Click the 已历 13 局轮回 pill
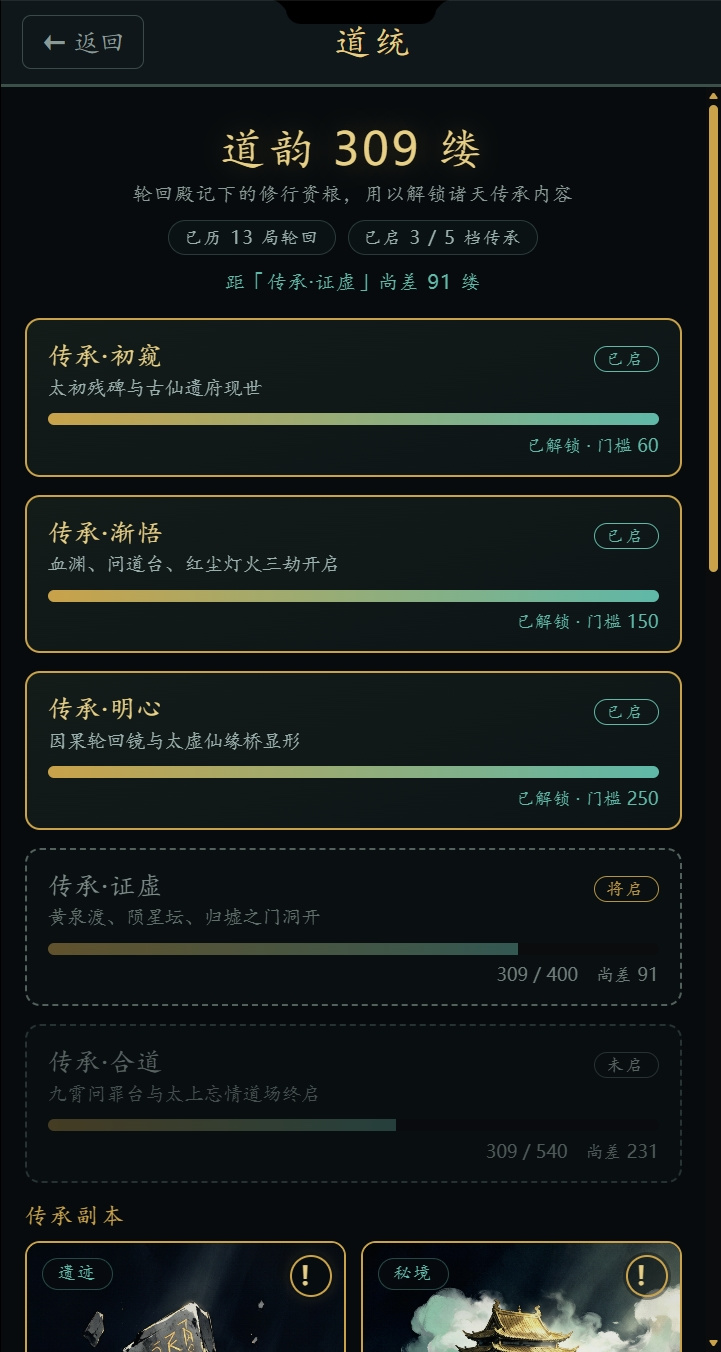Viewport: 721px width, 1352px height. click(252, 238)
